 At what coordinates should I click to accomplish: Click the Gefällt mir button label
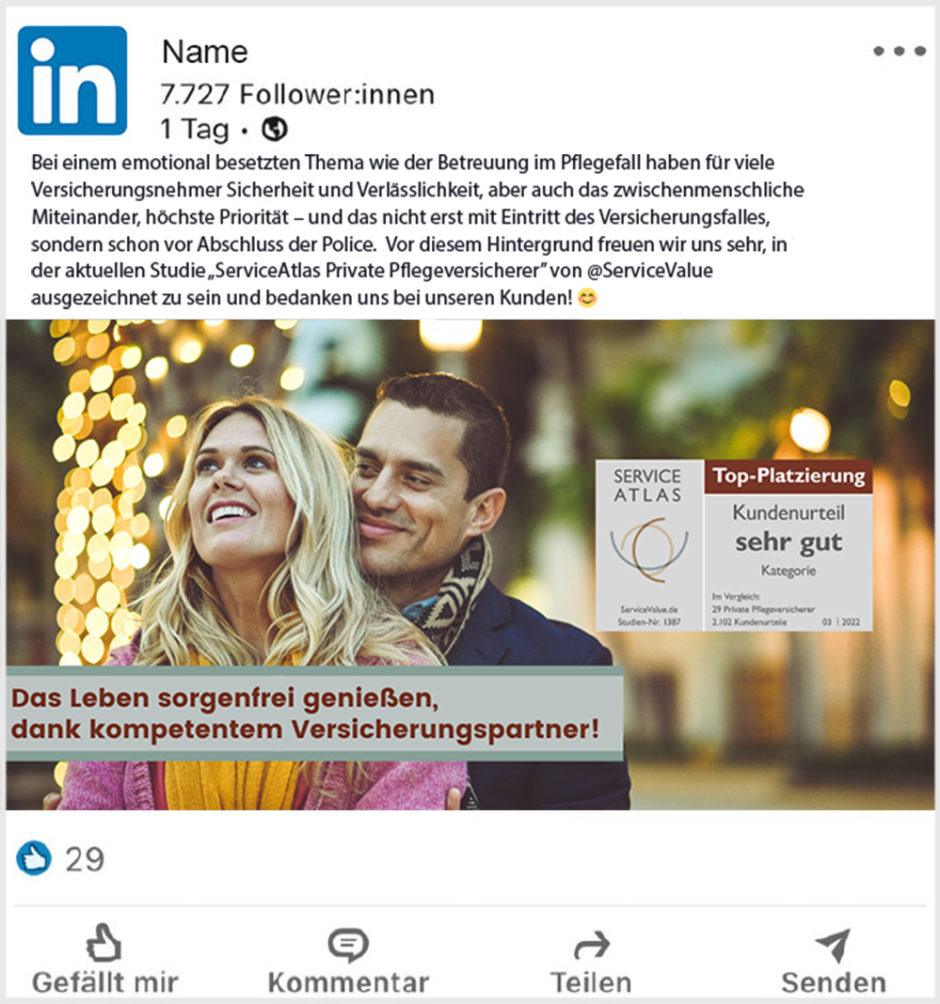(105, 982)
